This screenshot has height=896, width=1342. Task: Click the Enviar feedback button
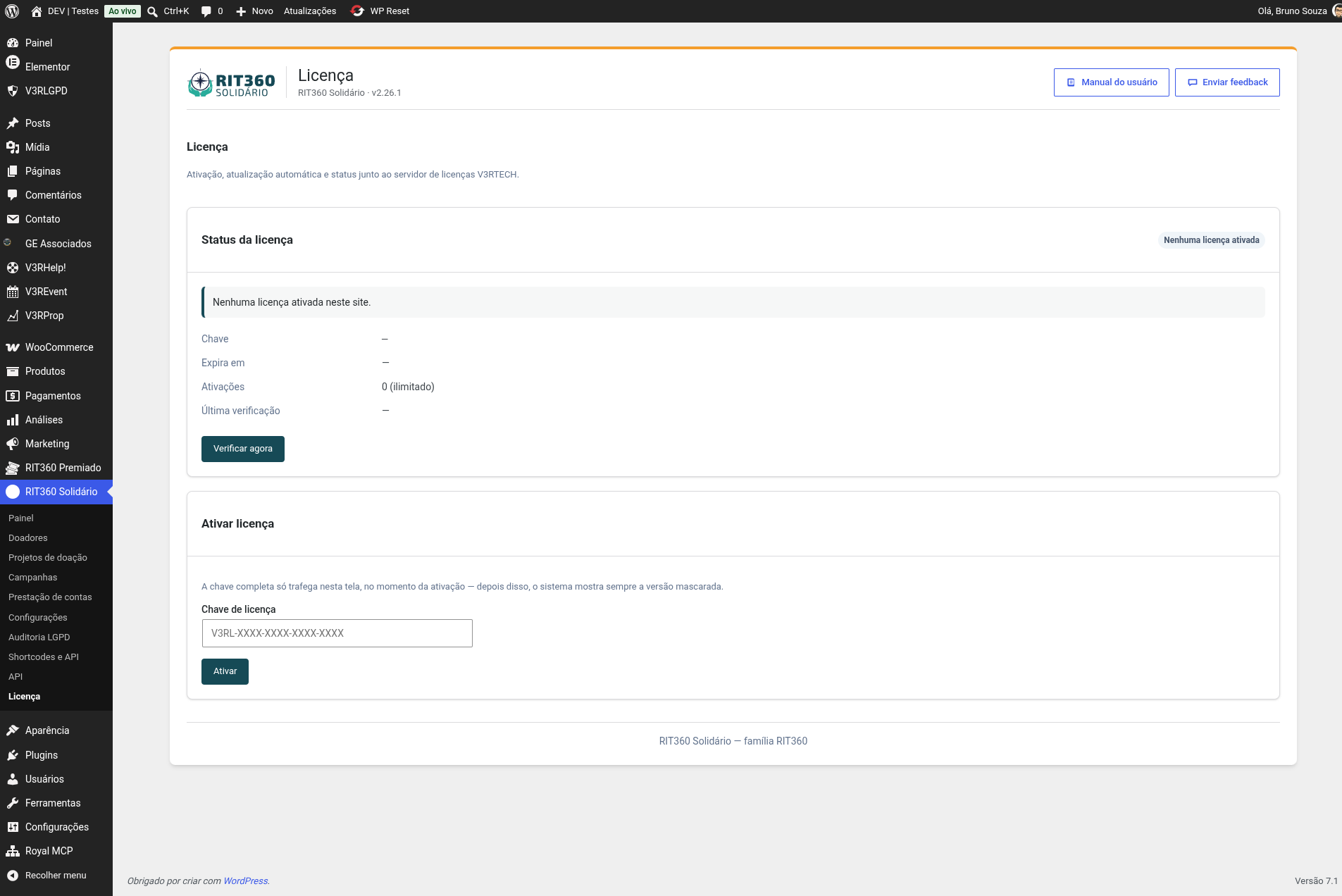point(1227,82)
